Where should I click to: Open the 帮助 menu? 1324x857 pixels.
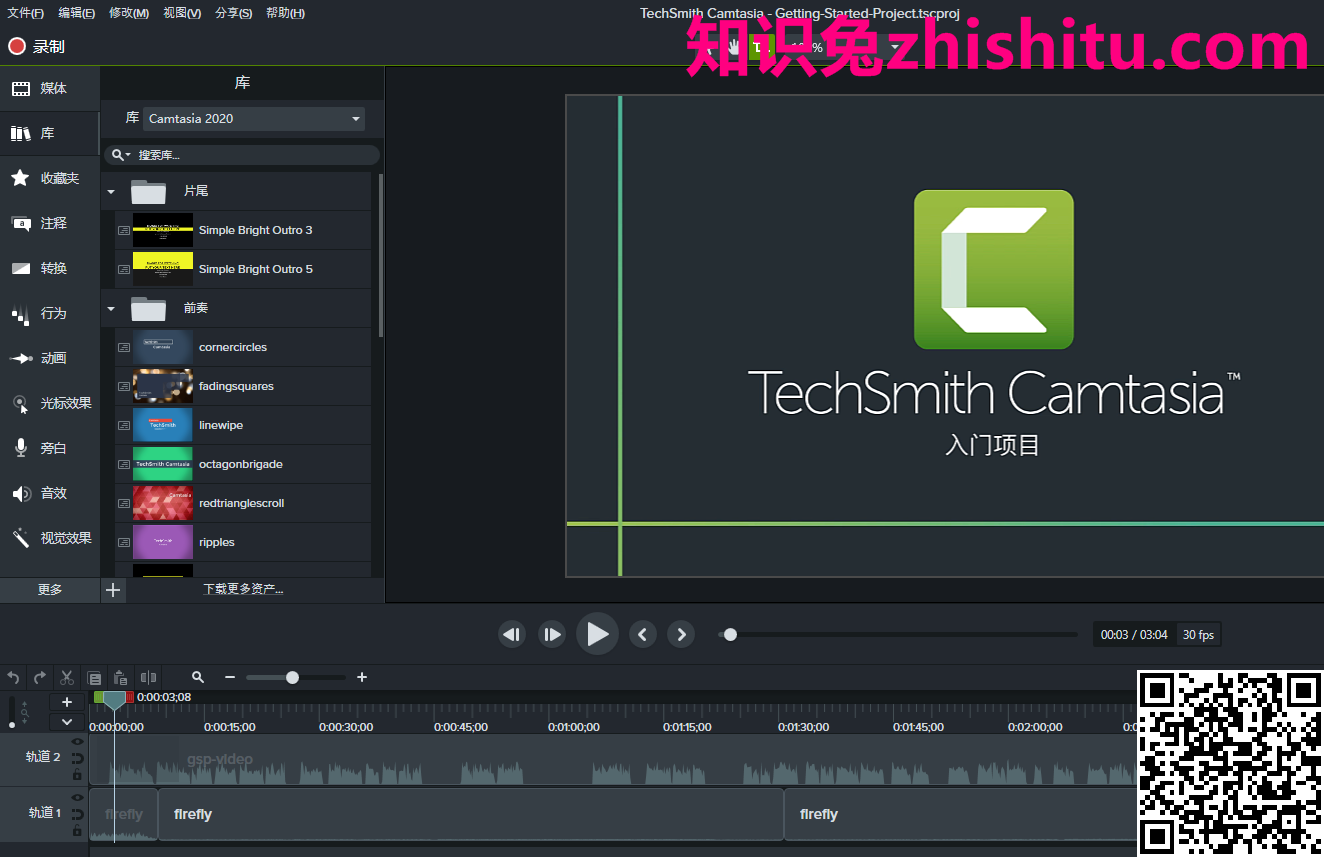[x=285, y=13]
